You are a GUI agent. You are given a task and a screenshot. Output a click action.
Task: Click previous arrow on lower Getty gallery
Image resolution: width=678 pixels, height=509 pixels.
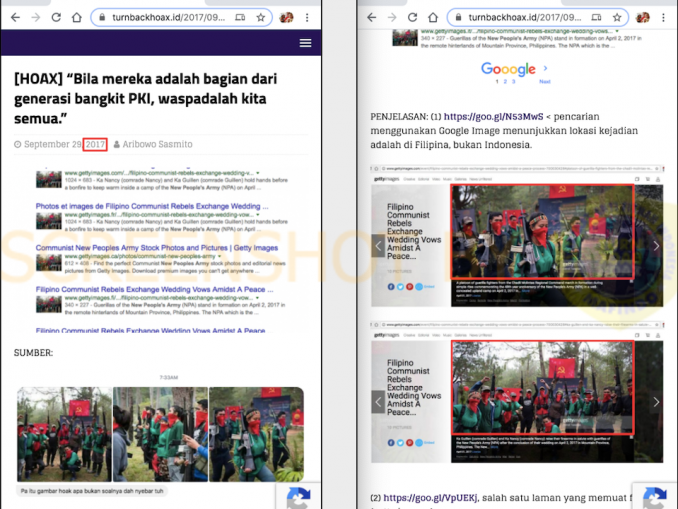tap(378, 402)
